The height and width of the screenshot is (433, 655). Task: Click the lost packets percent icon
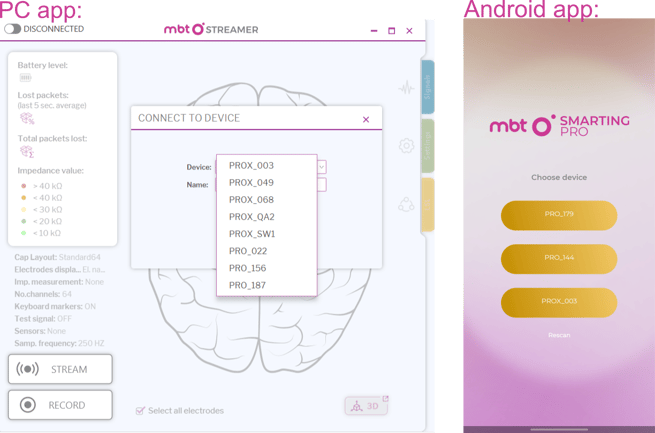tap(27, 119)
